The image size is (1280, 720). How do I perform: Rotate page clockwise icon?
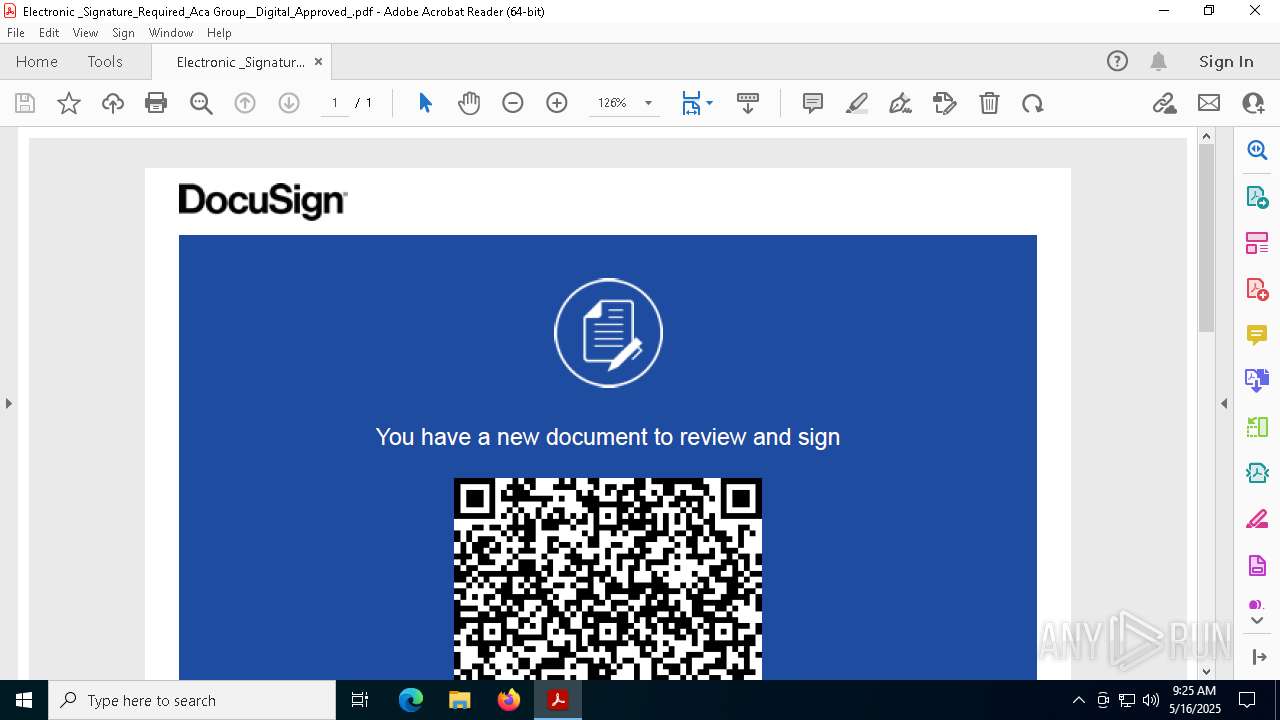coord(1033,103)
